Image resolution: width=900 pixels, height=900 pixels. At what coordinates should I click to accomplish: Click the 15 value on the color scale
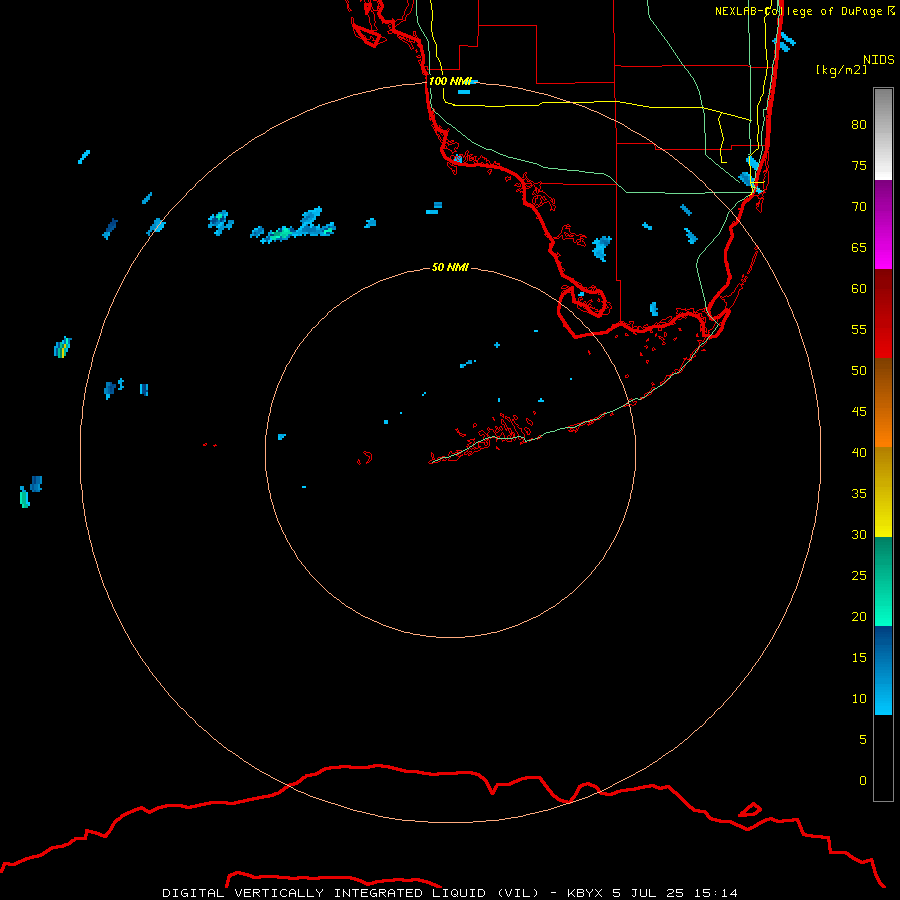click(x=859, y=658)
